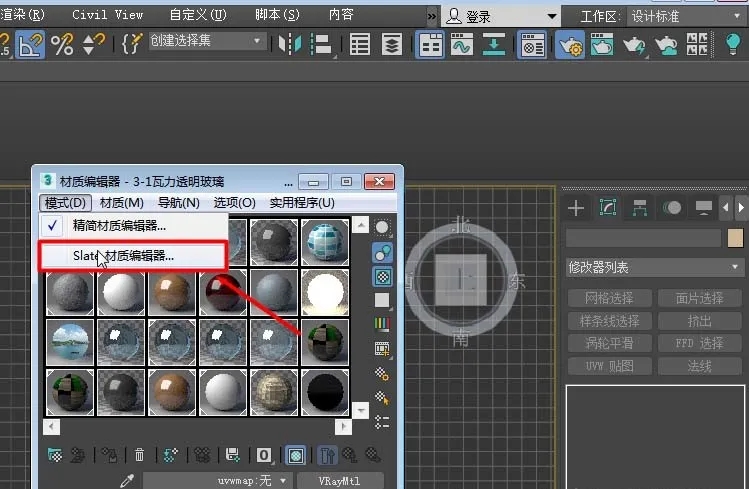Click the eyedropper pick material icon
Screen dimensions: 749x489
[x=127, y=480]
